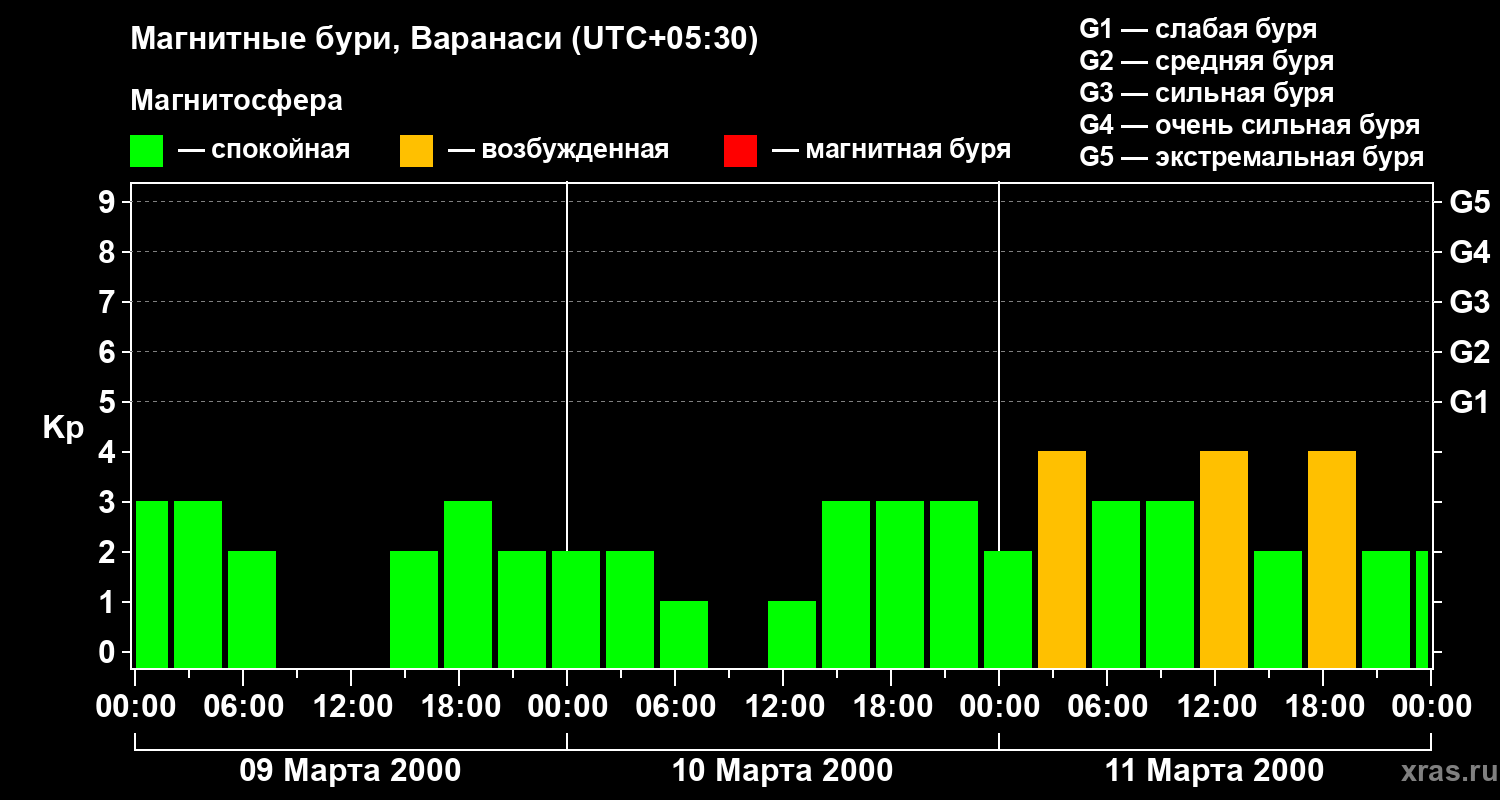Screen dimensions: 1500x800
Task: Click the 'G5 — экстремальная буря' legend line
Action: pyautogui.click(x=1252, y=157)
